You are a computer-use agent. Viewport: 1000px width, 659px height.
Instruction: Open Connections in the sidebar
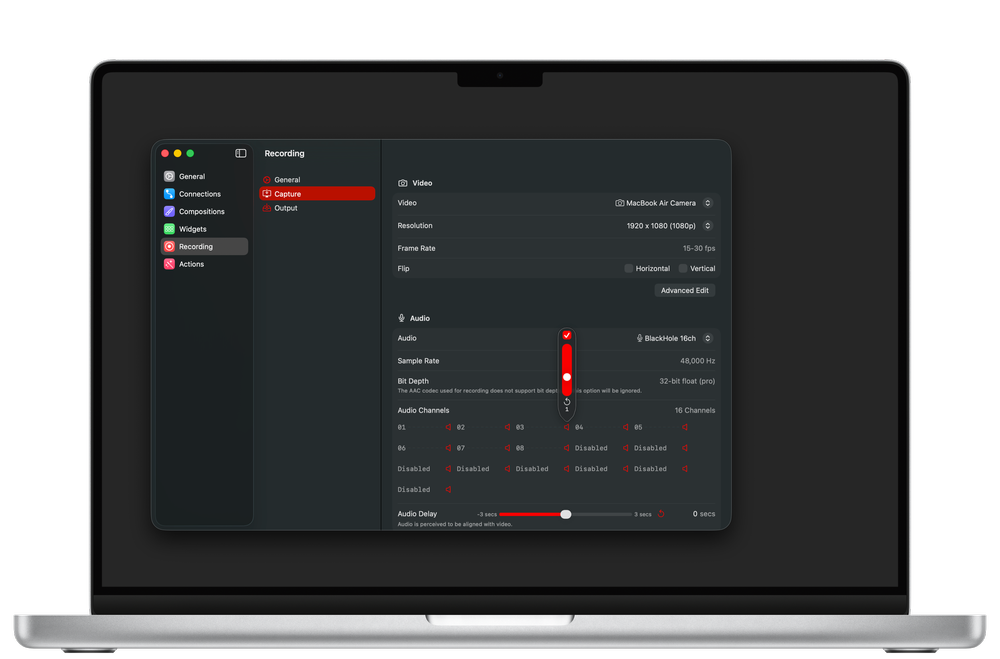204,194
